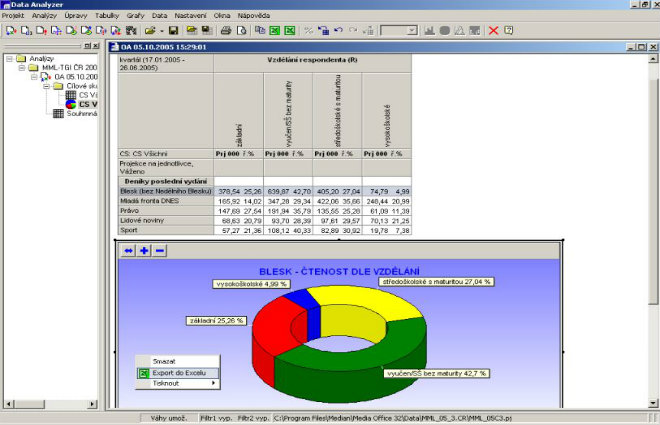Click the bar chart type icon
660x425 pixels.
click(429, 30)
